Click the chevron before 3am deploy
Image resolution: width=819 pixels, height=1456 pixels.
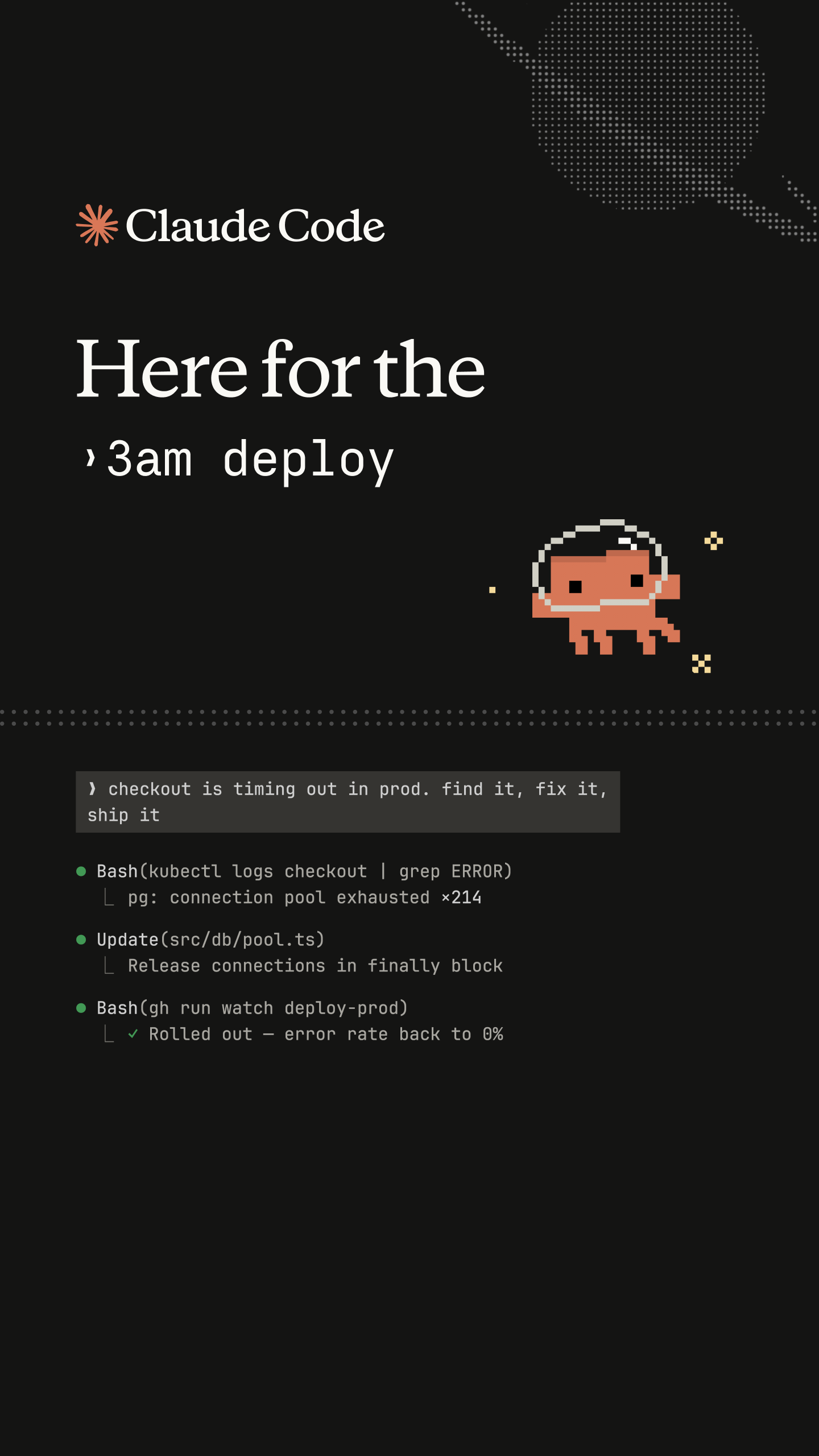tap(90, 457)
